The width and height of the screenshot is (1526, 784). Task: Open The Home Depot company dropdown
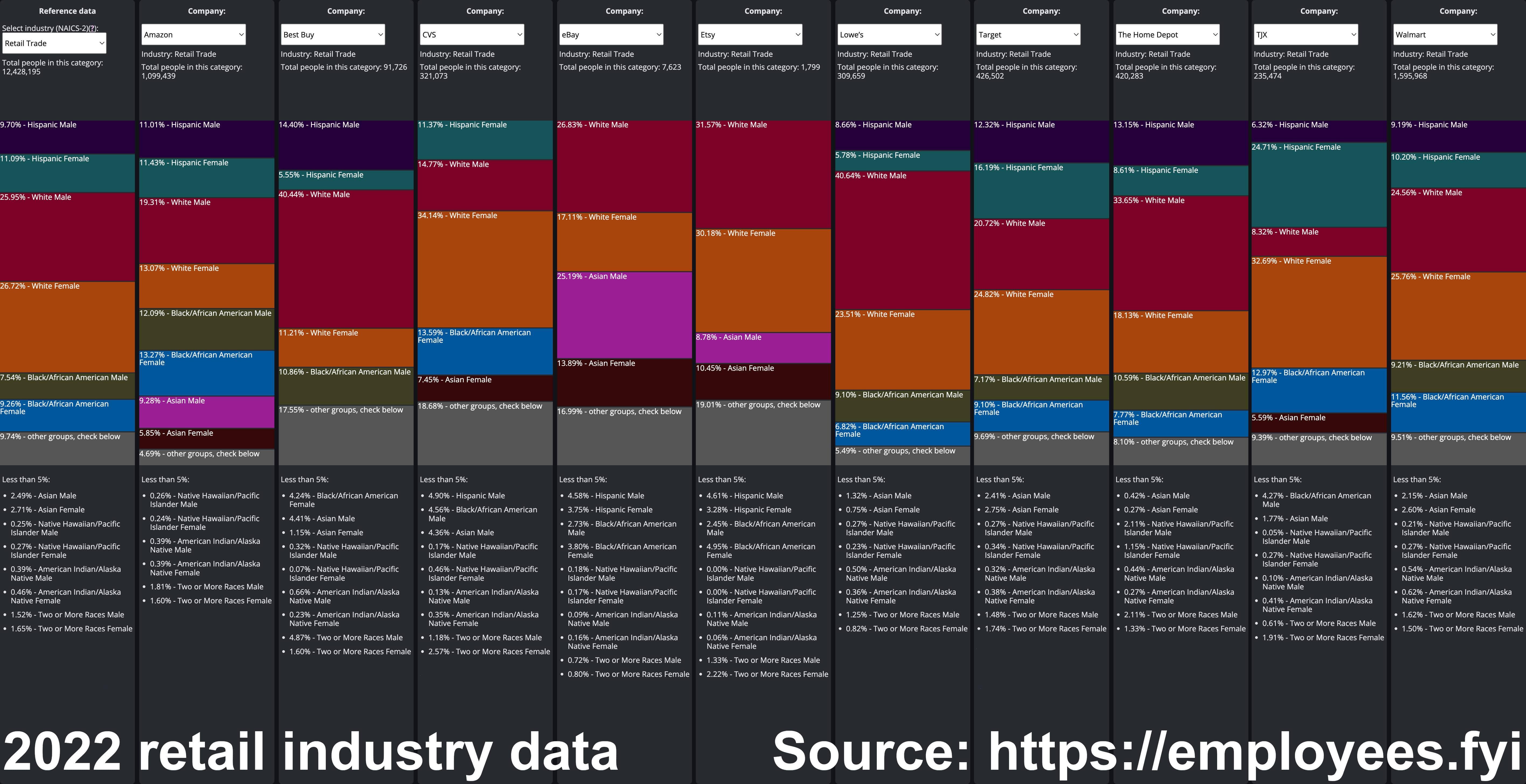tap(1167, 34)
